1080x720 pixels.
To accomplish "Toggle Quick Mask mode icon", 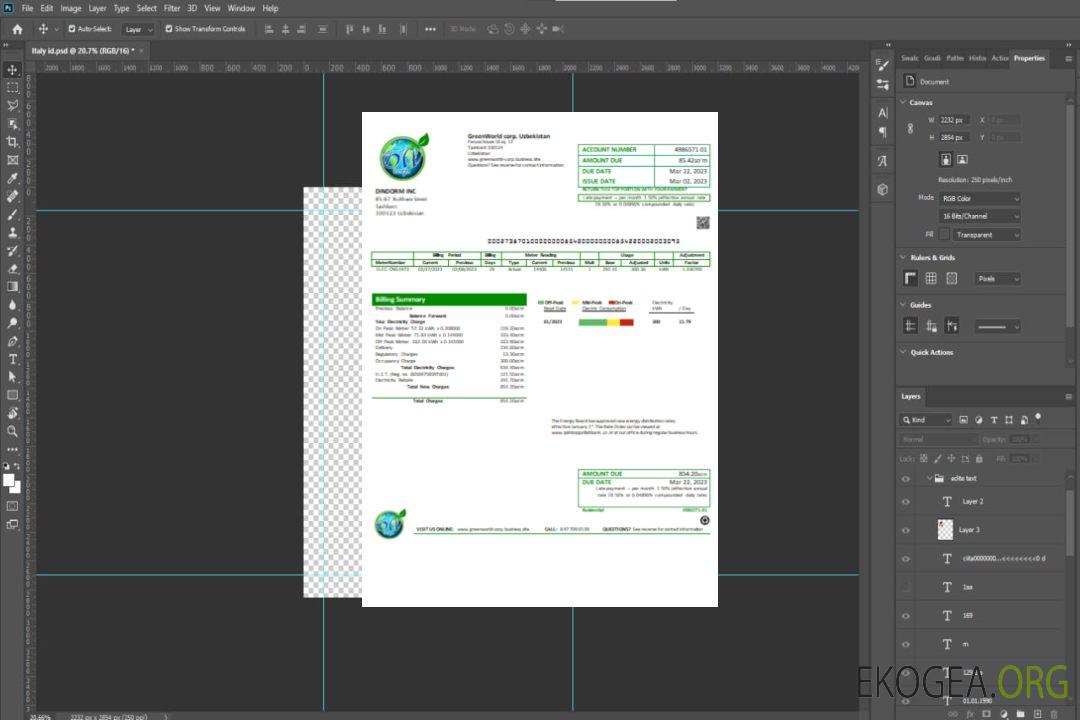I will click(12, 506).
